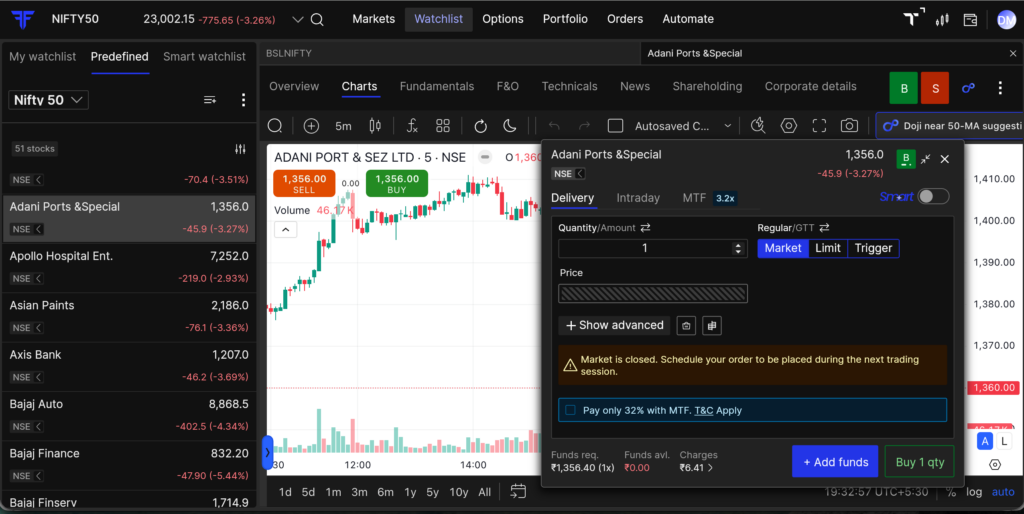Click the + Add funds button
This screenshot has width=1024, height=514.
click(835, 462)
